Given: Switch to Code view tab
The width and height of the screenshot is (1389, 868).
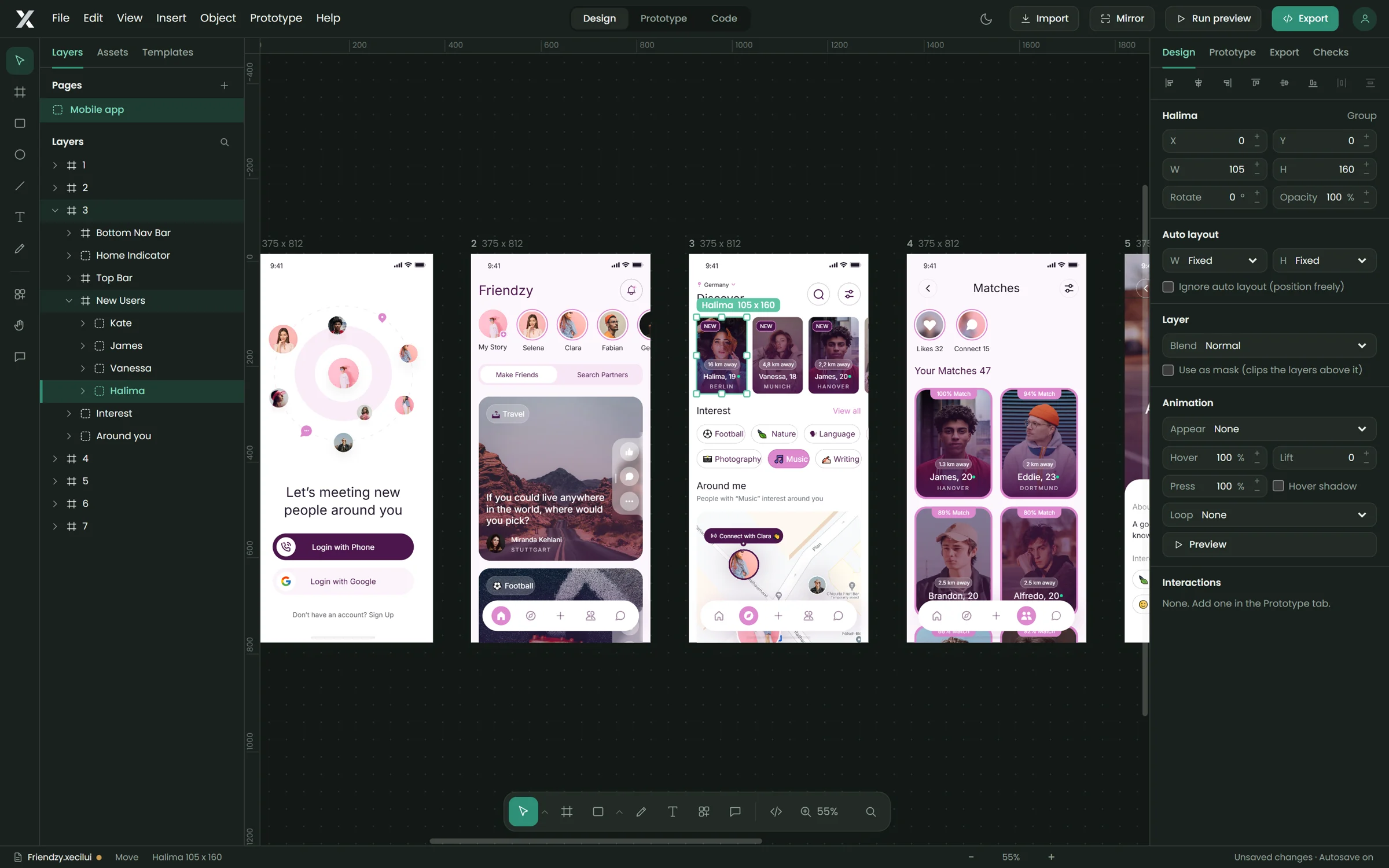Looking at the screenshot, I should (x=723, y=19).
